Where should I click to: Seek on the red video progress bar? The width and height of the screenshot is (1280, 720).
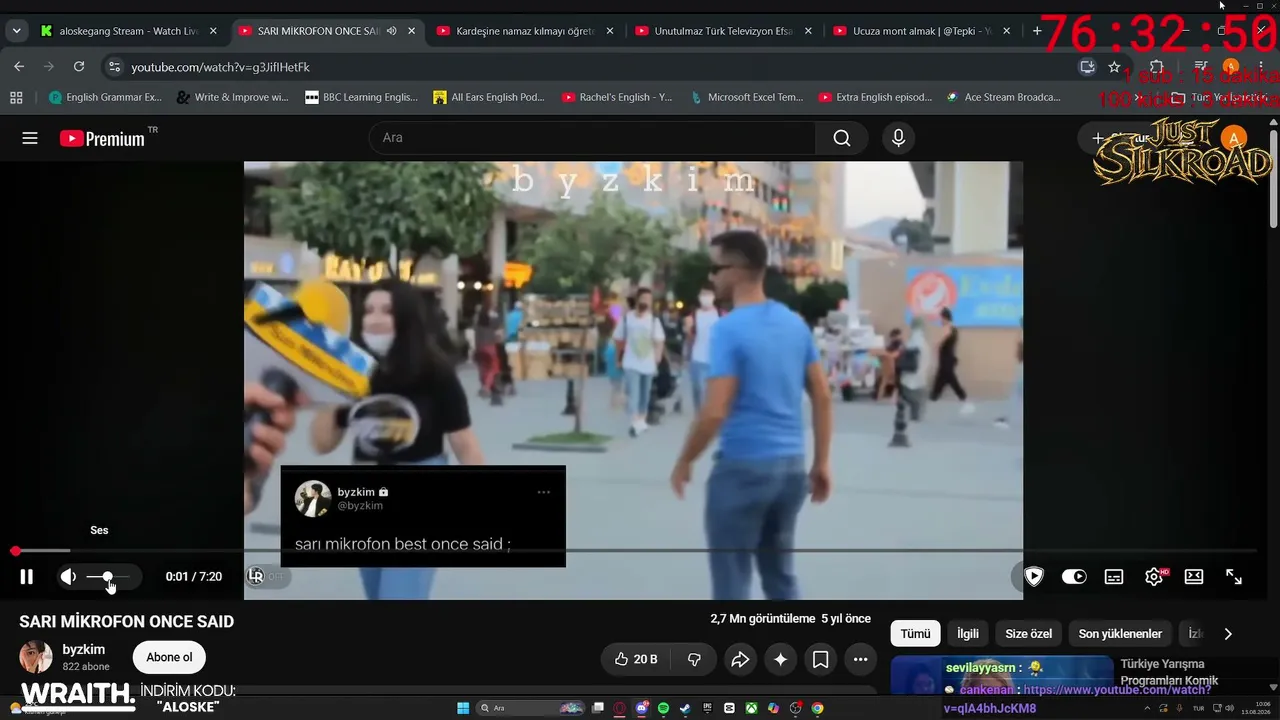636,551
